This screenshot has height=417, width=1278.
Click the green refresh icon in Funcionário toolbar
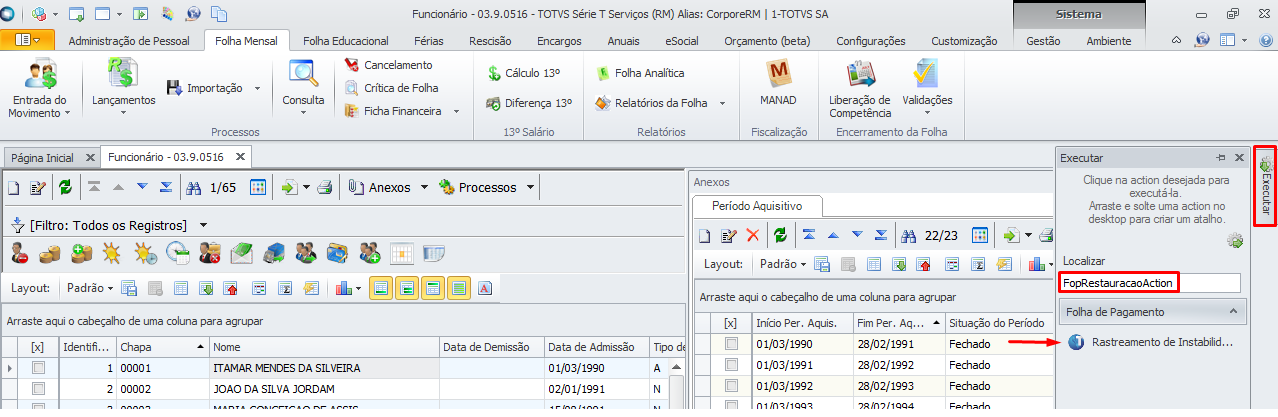pos(65,187)
